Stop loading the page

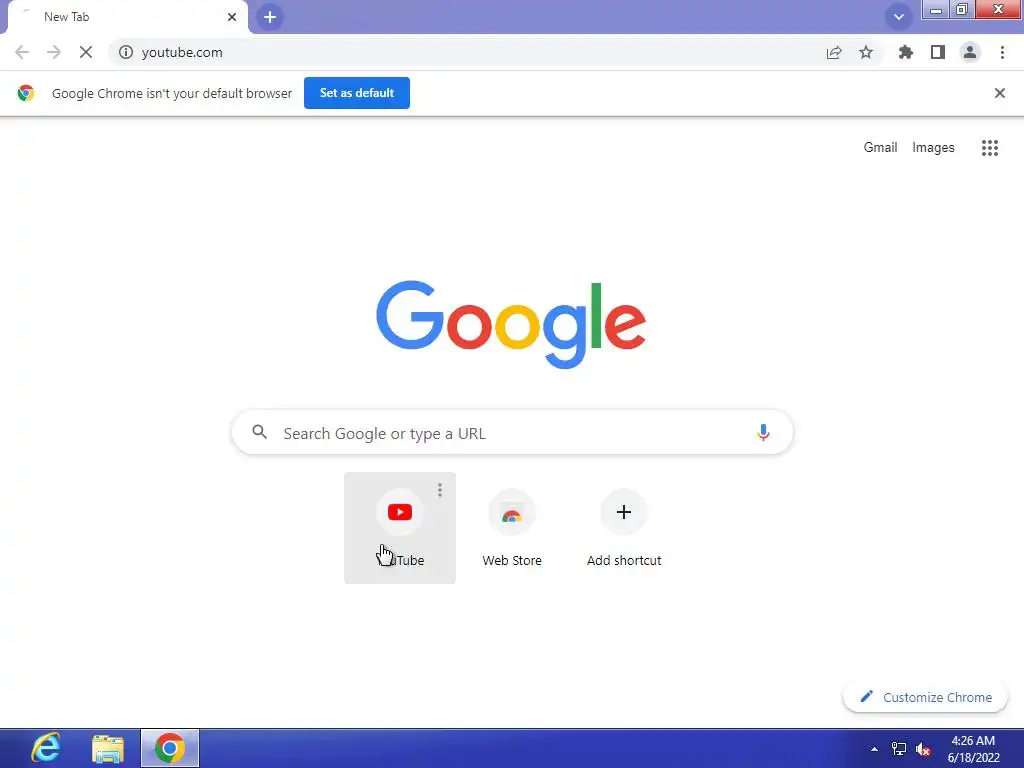pos(86,52)
